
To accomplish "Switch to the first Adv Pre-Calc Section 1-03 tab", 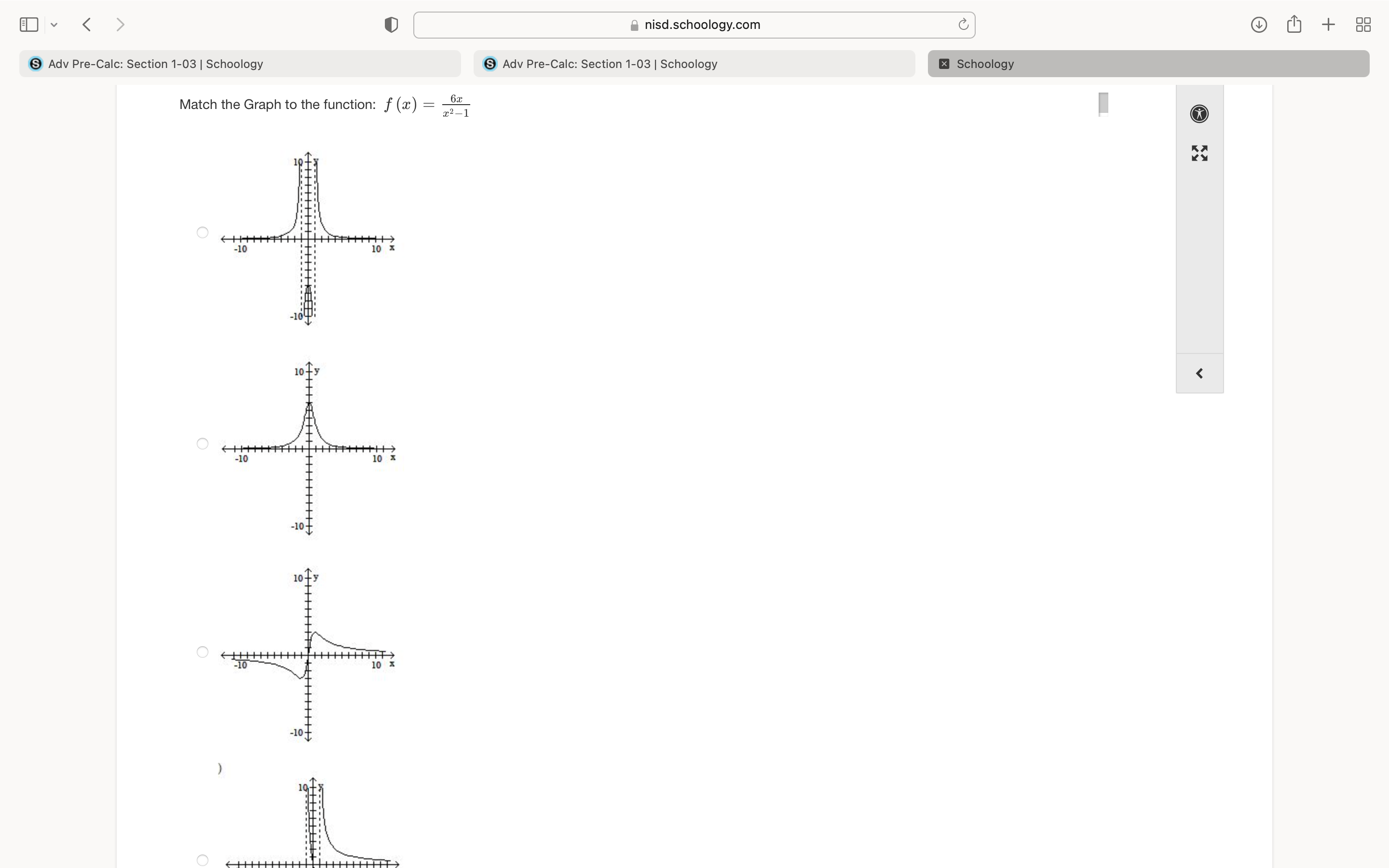I will pyautogui.click(x=240, y=64).
